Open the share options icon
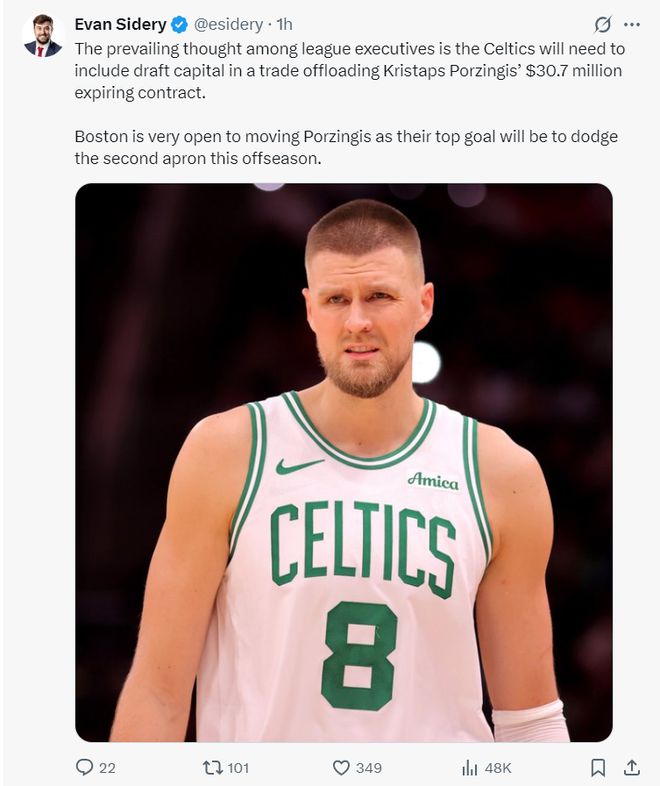The width and height of the screenshot is (660, 786). [x=631, y=767]
